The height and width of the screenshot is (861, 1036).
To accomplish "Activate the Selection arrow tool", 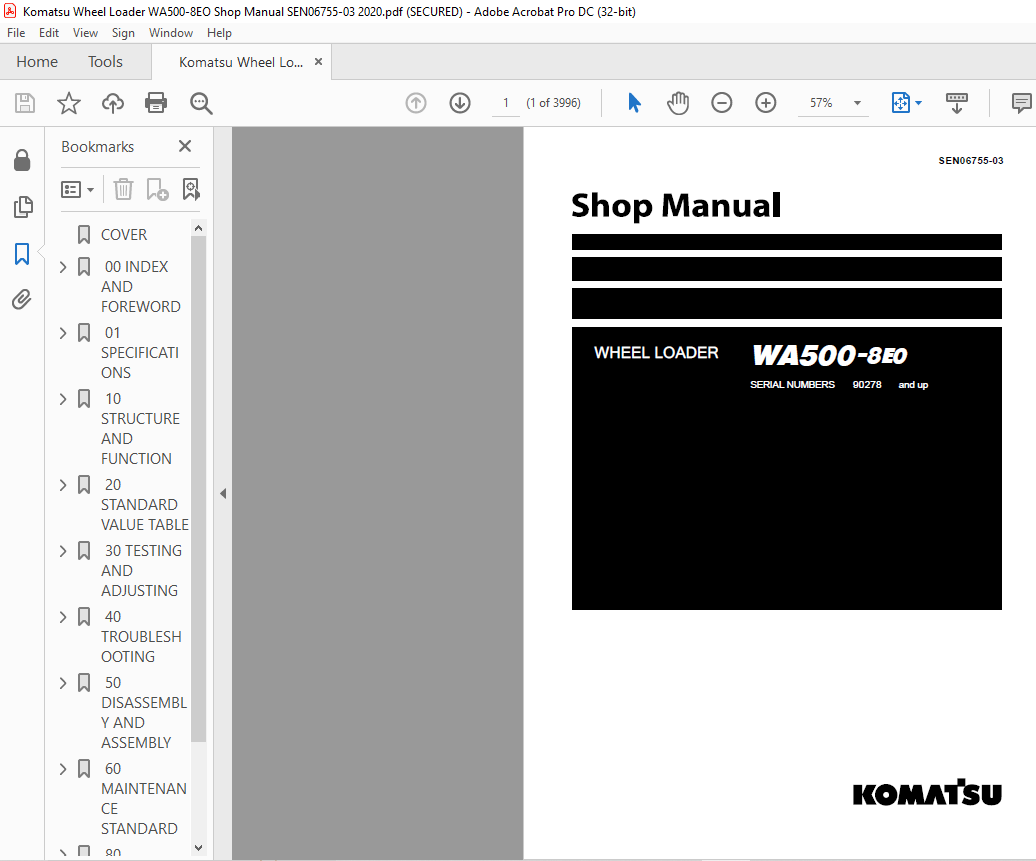I will coord(634,103).
